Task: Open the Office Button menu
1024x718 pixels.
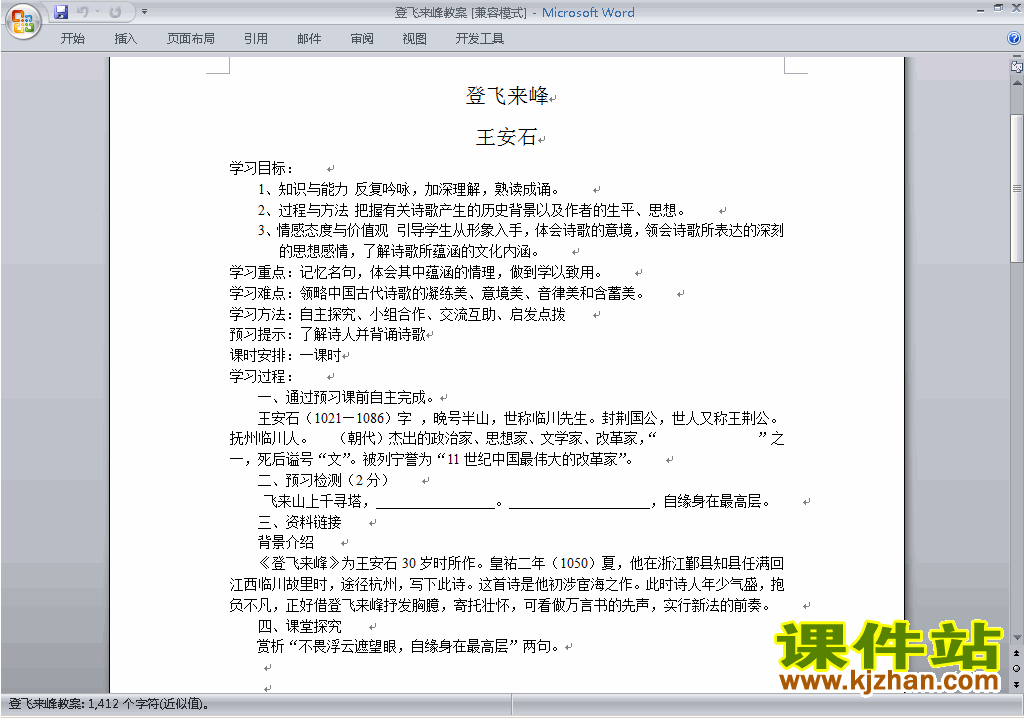Action: [24, 21]
